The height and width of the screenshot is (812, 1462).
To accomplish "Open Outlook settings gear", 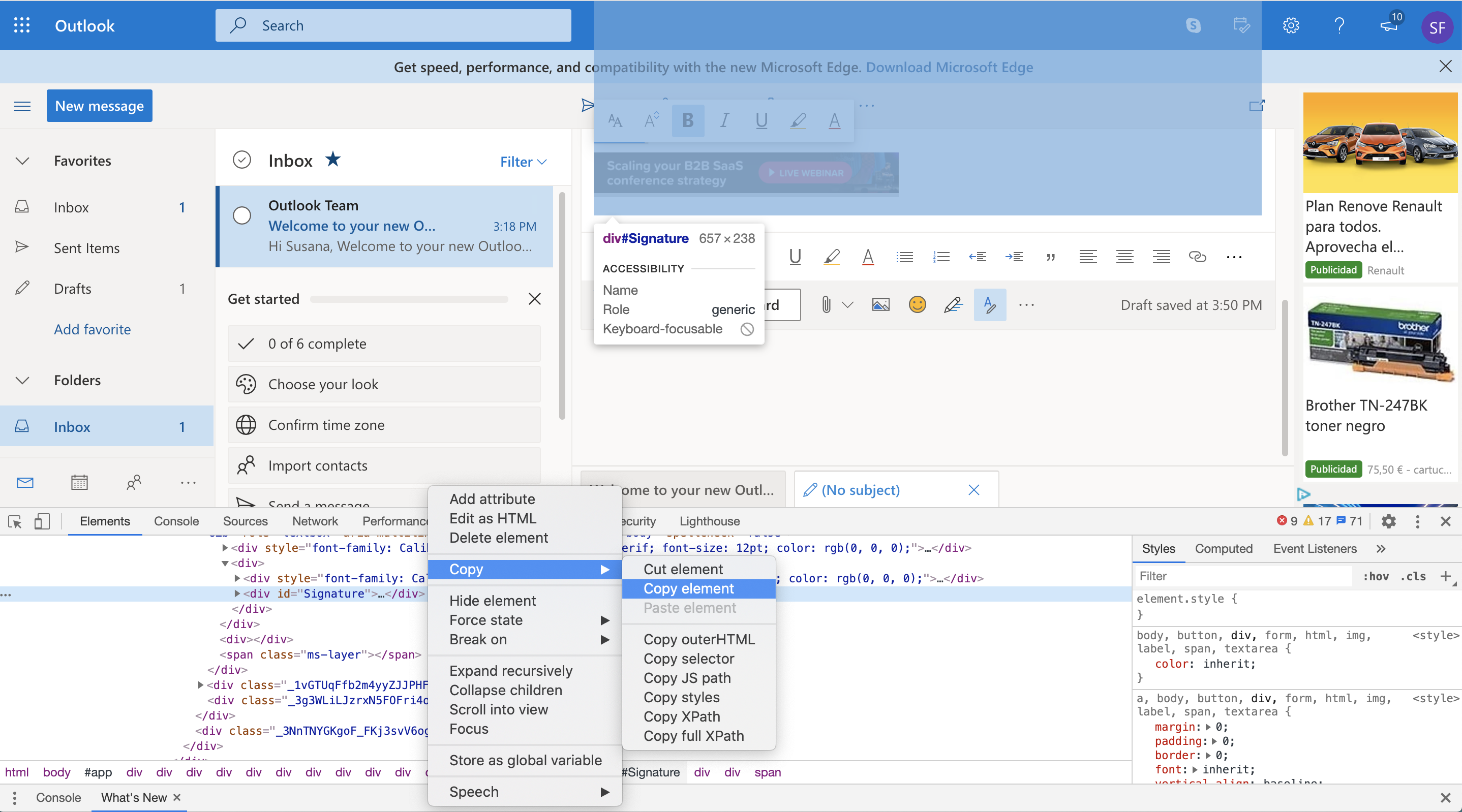I will tap(1291, 25).
